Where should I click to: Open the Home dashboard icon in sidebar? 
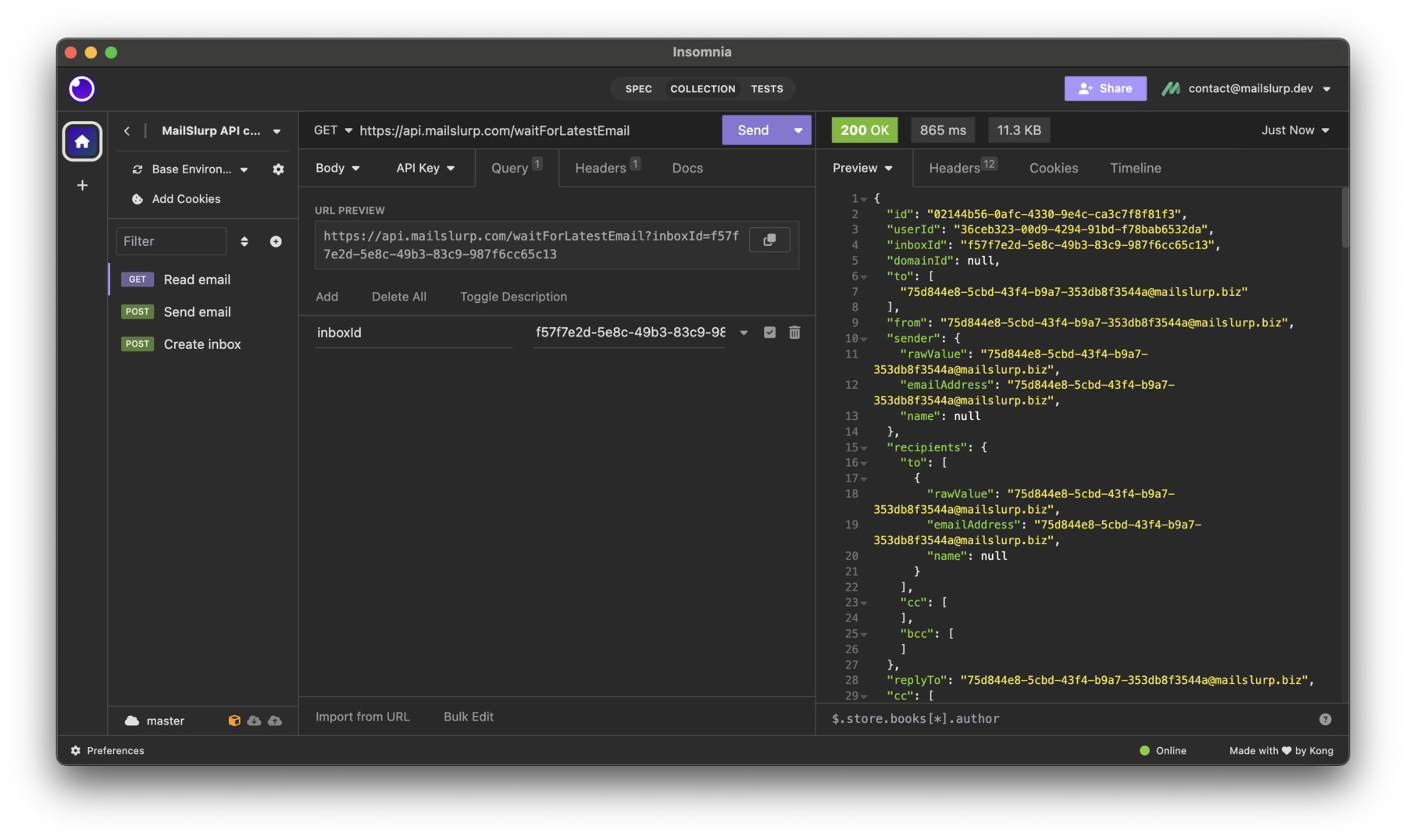(x=82, y=141)
